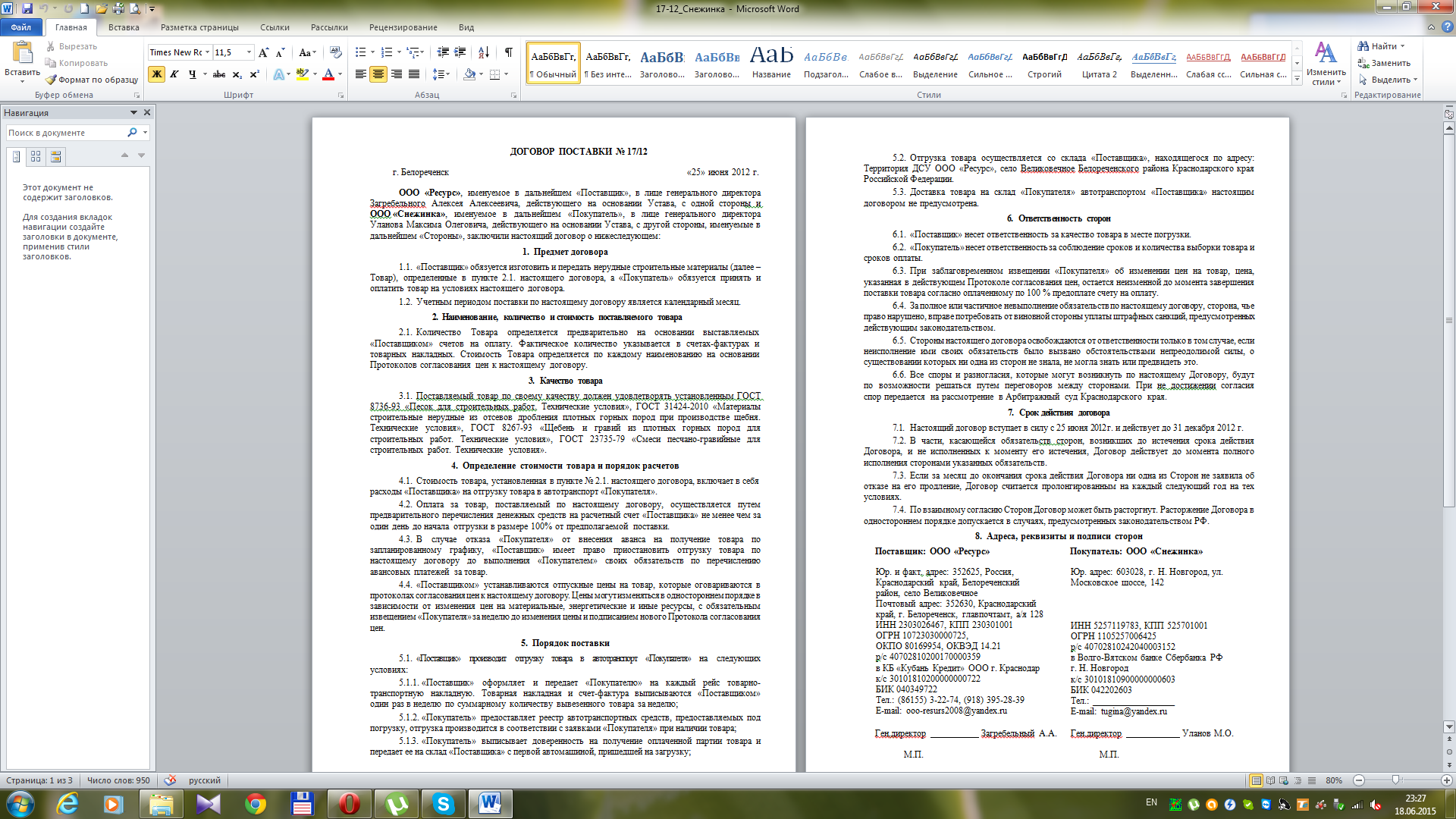The image size is (1456, 819).
Task: Click Format Painter (Формат по образцу)
Action: coord(92,80)
